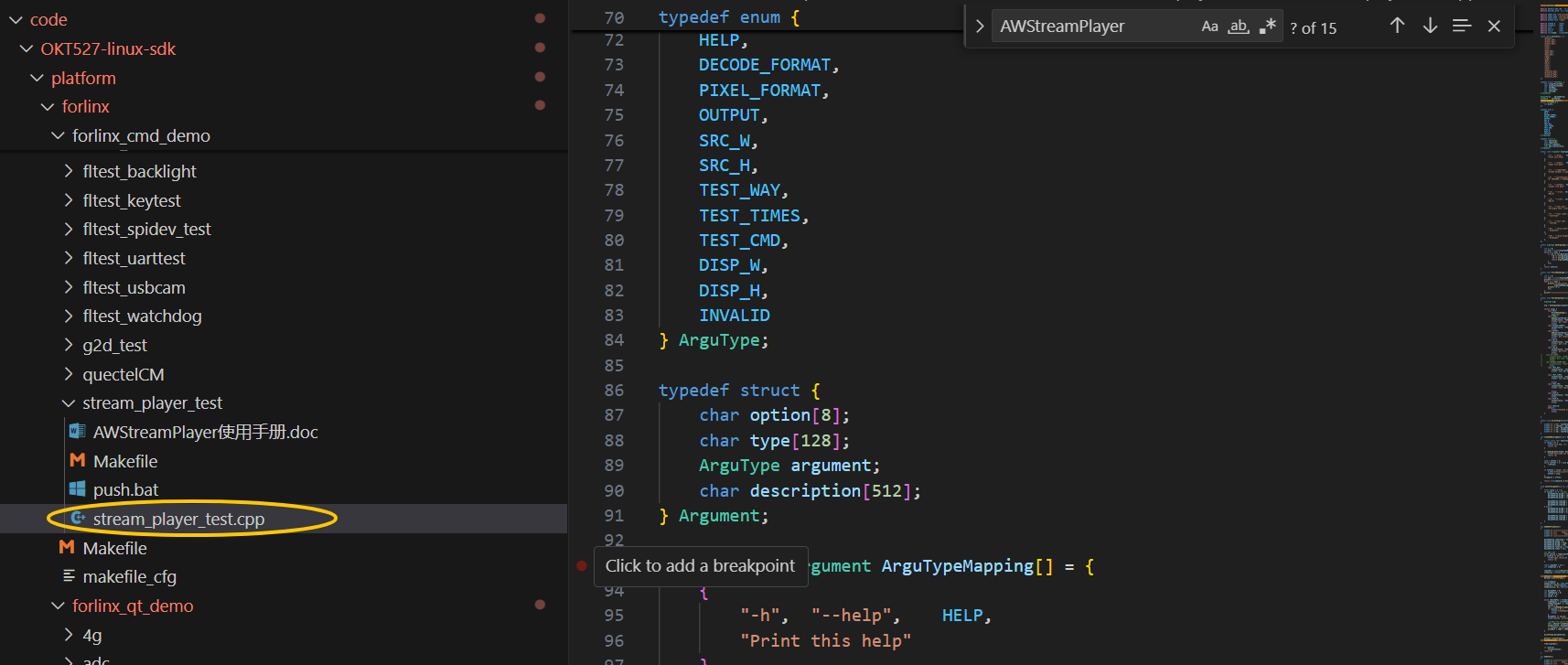Viewport: 1568px width, 665px height.
Task: Click the "Print this help" string
Action: (x=825, y=641)
